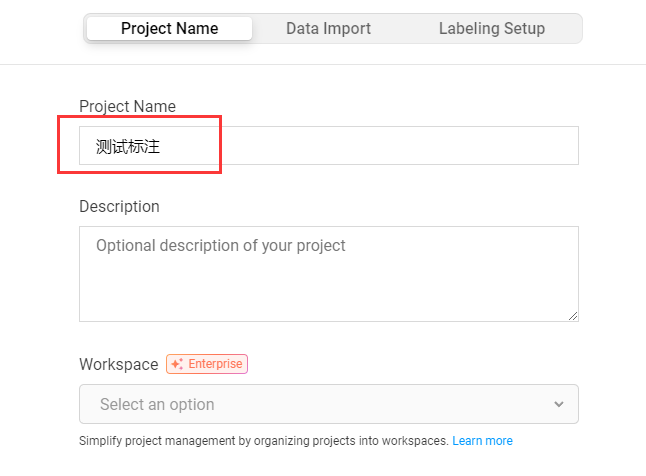Click the sparkle icon in Enterprise badge
Image resolution: width=646 pixels, height=476 pixels.
click(x=177, y=364)
